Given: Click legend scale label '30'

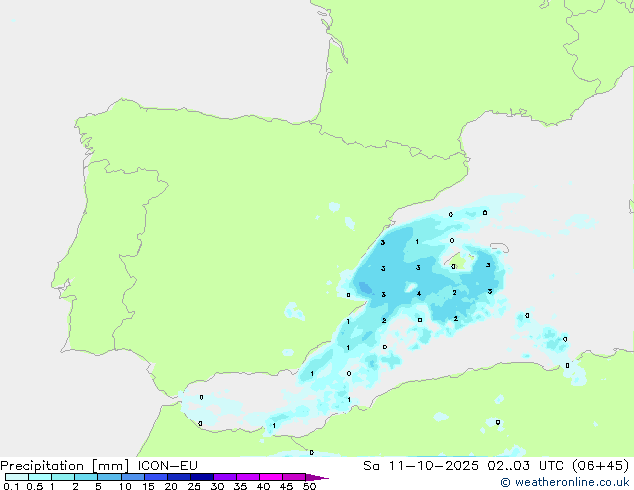Looking at the screenshot, I should point(217,486).
